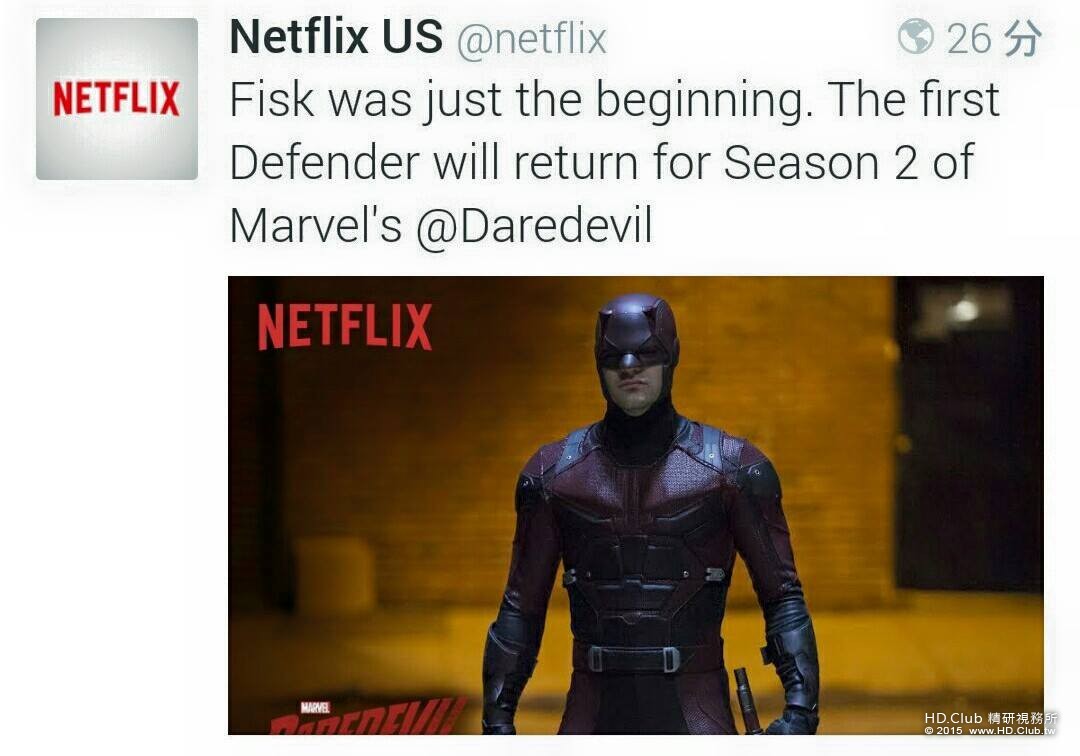Image resolution: width=1080 pixels, height=756 pixels.
Task: Click the belt buckle on Daredevil's suit
Action: pos(633,660)
